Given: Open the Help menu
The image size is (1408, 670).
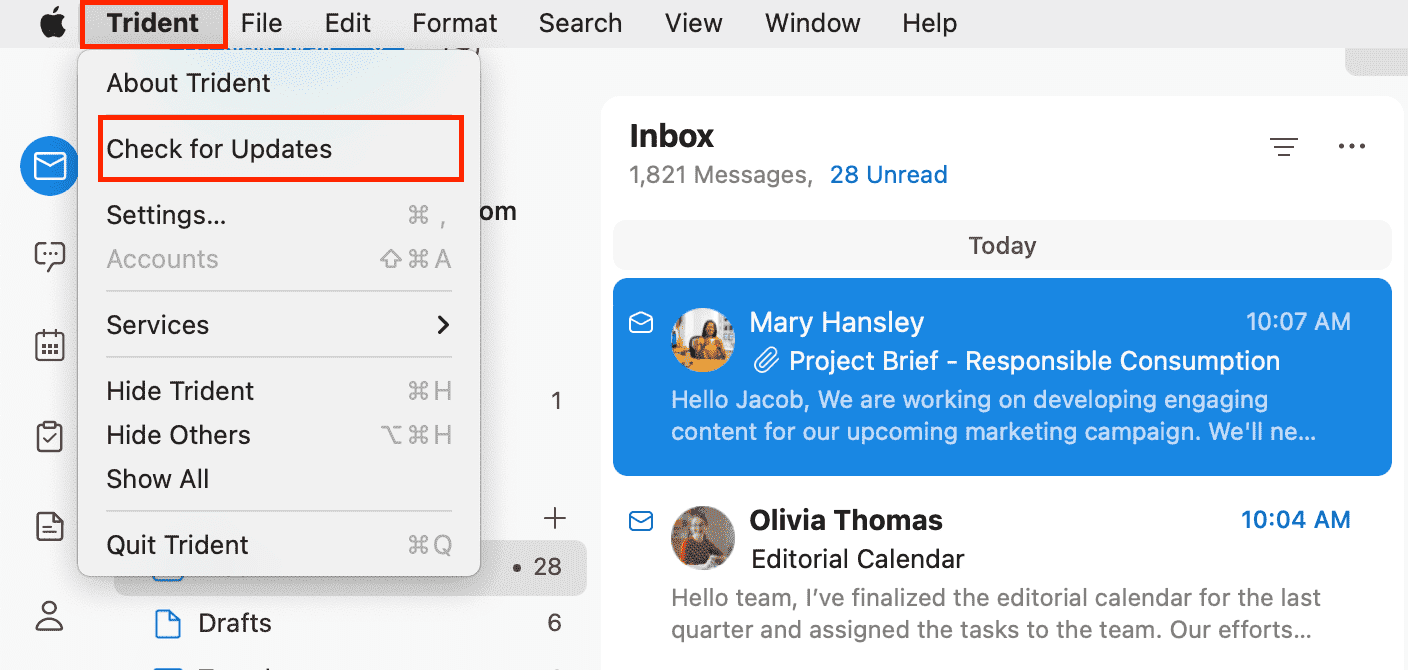Looking at the screenshot, I should [929, 23].
